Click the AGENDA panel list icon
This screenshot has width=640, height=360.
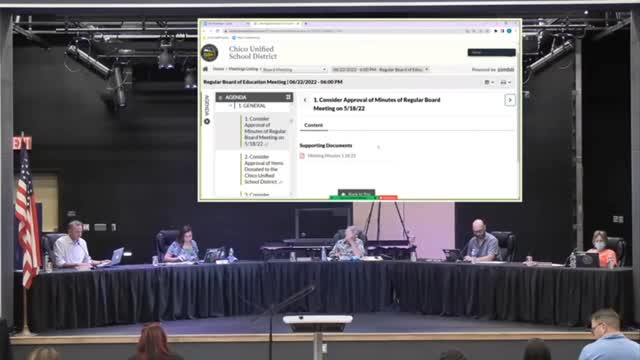220,98
